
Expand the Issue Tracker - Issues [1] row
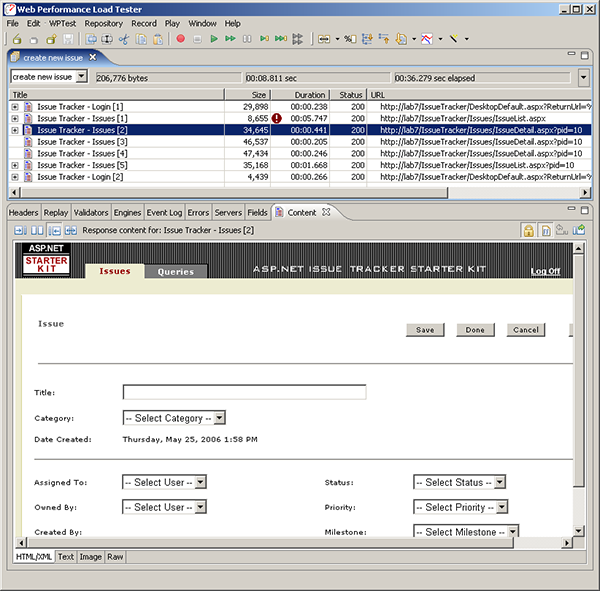click(x=15, y=118)
